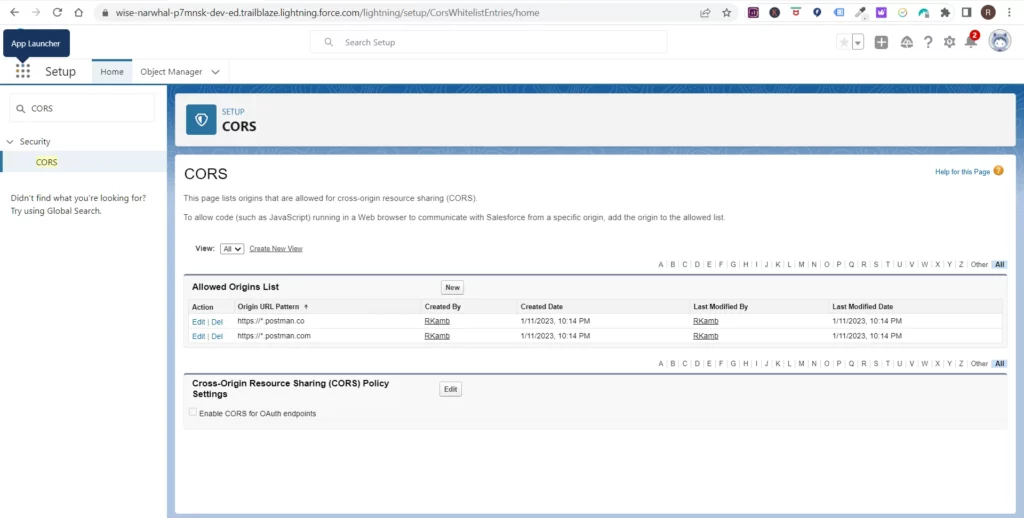The image size is (1024, 518).
Task: Filter top alphabet bar by letter P
Action: tap(839, 265)
